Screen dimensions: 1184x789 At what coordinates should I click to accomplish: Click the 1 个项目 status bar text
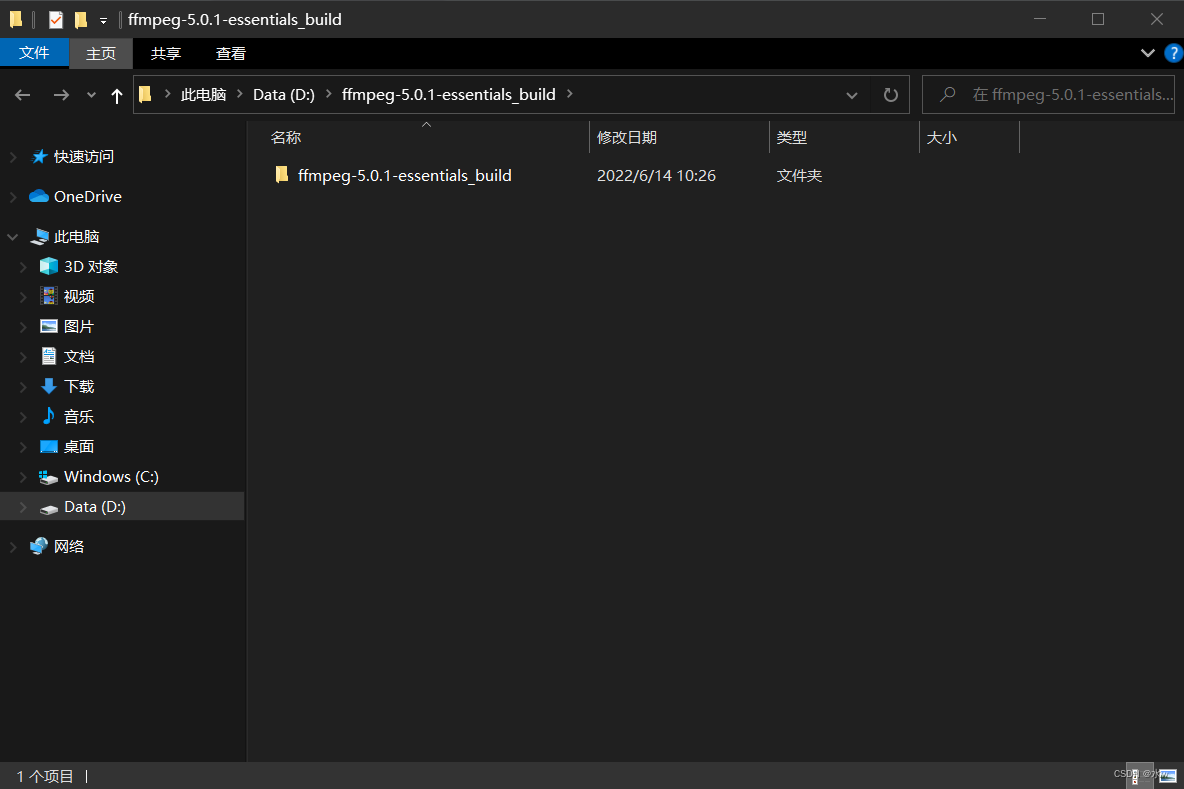pos(45,776)
